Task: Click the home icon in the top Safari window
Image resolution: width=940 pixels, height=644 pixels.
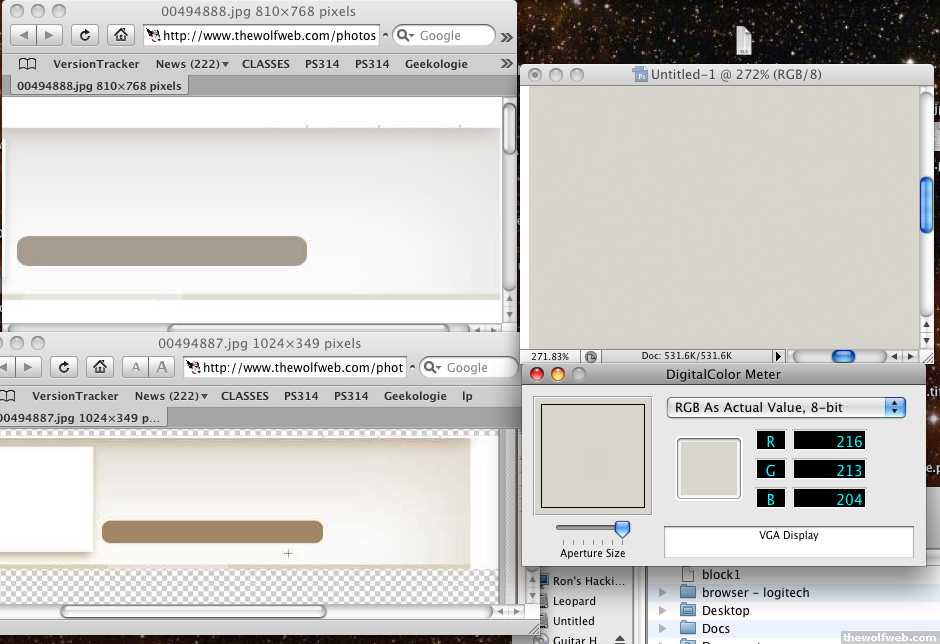Action: point(120,35)
